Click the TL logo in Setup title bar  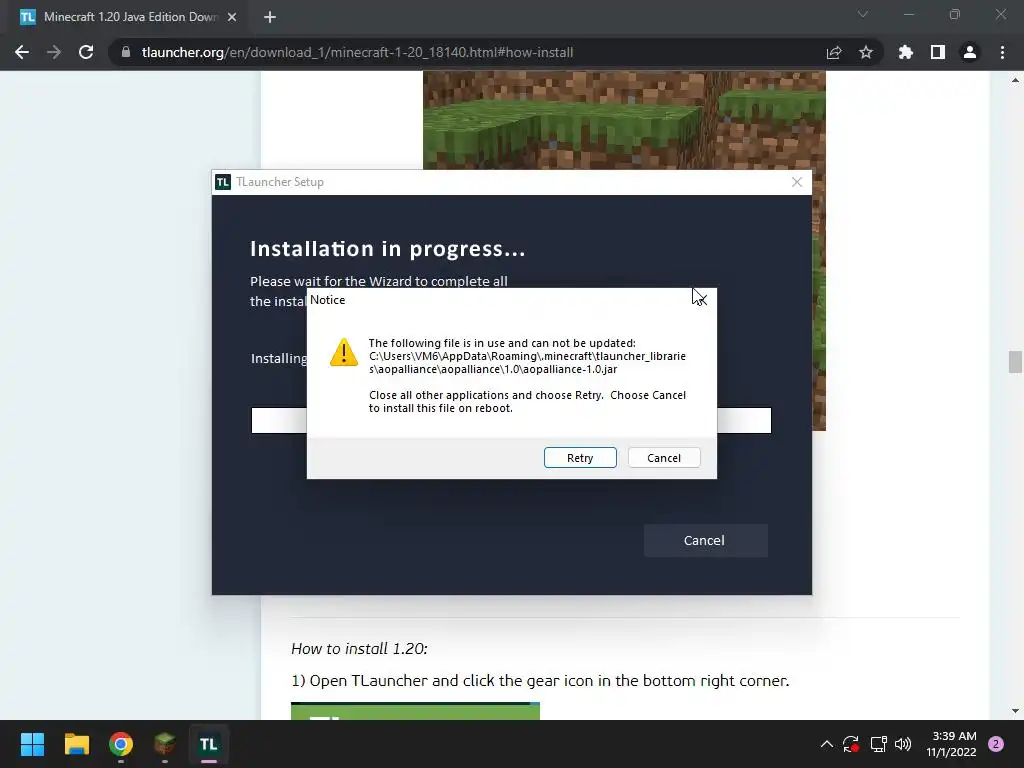click(223, 182)
